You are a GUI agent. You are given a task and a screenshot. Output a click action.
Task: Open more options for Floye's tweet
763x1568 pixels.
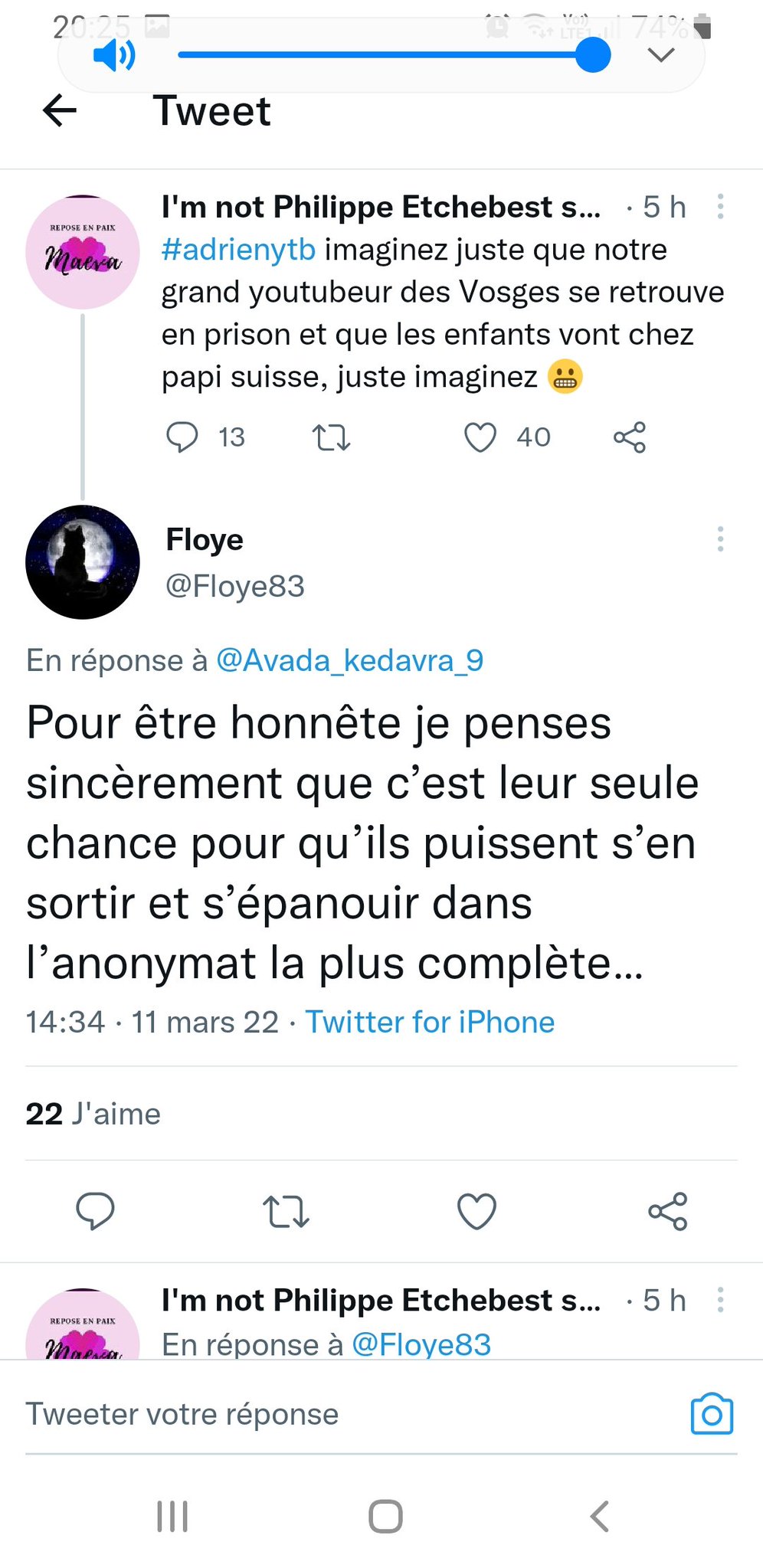(x=720, y=539)
